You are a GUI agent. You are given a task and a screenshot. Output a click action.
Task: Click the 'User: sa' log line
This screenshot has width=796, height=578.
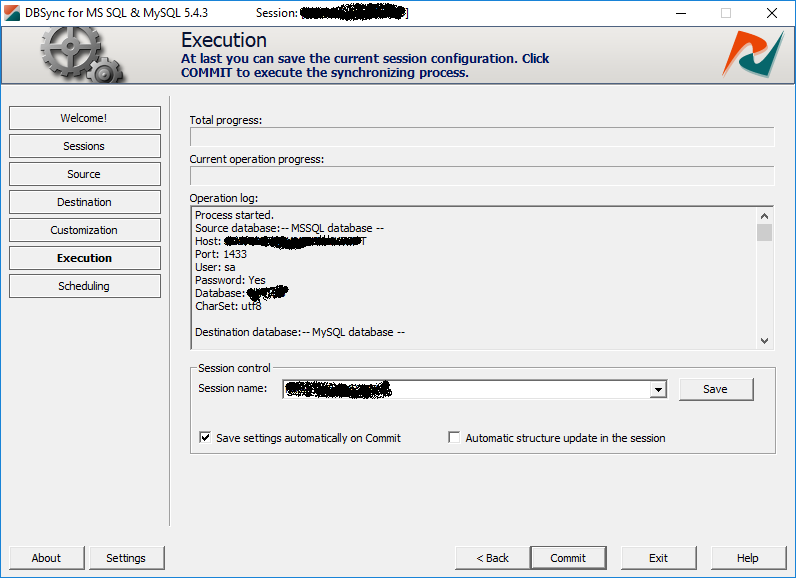point(215,267)
